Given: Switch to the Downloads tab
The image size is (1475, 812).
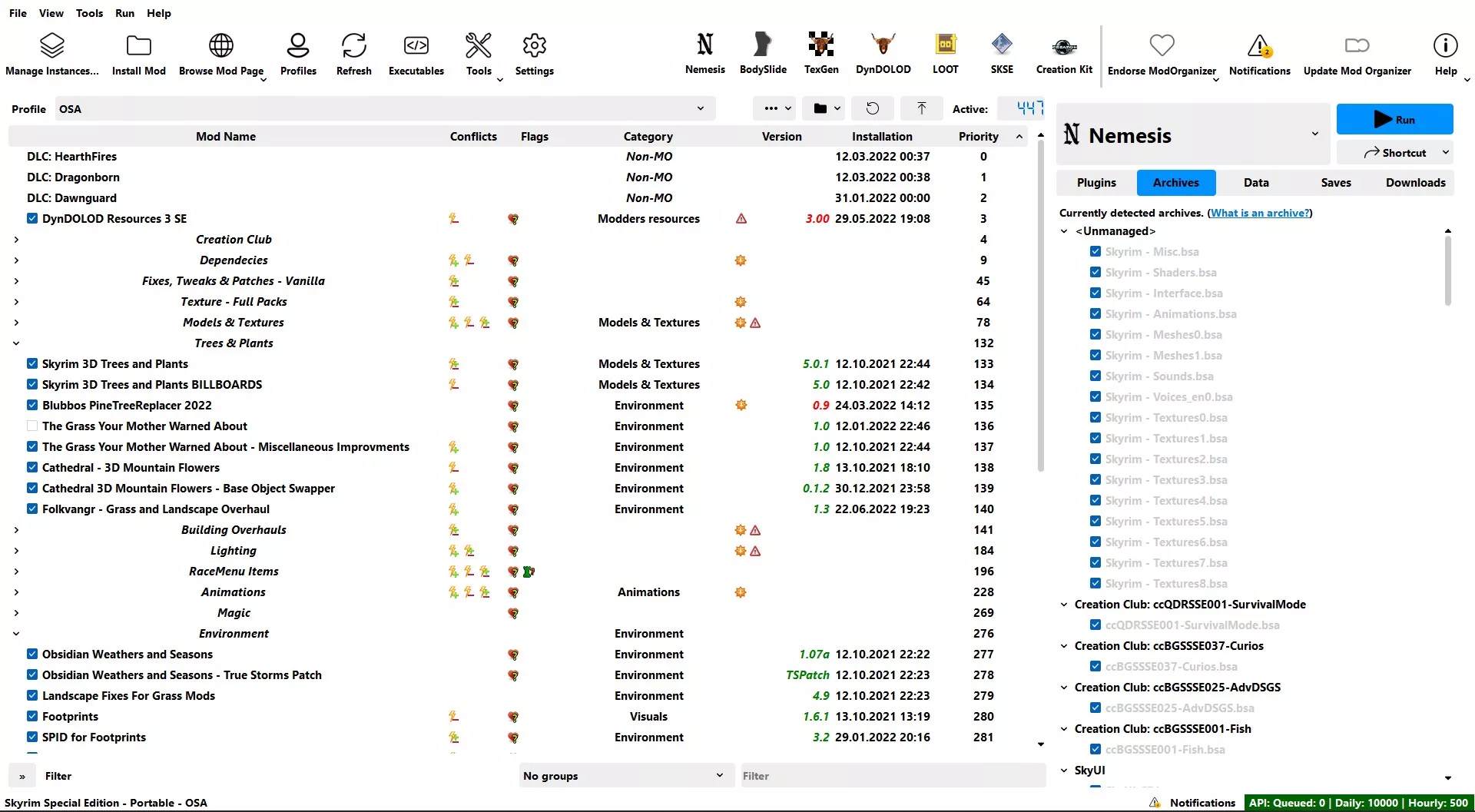Looking at the screenshot, I should click(1415, 182).
